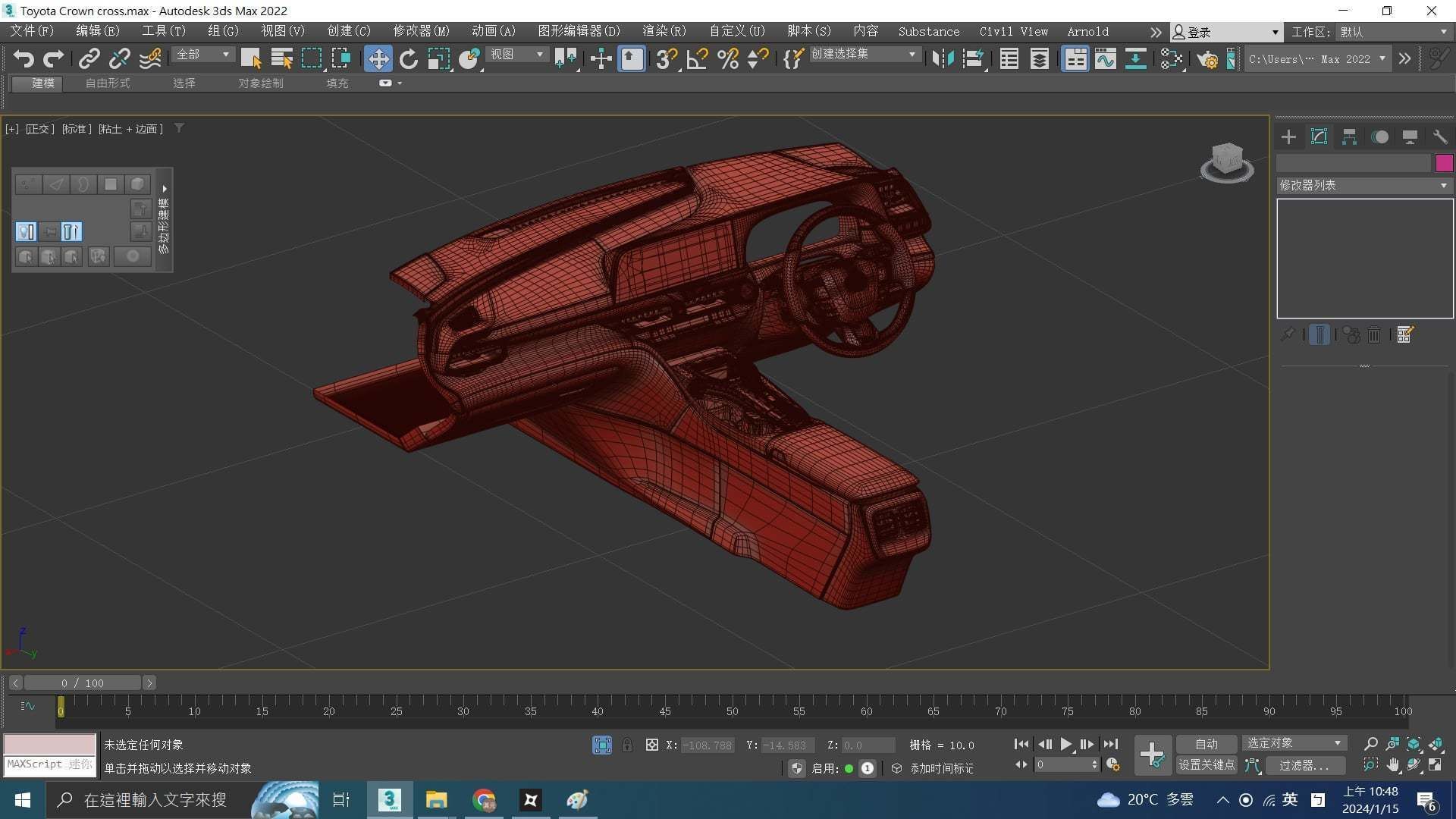Click the Schematic View icon

[x=1135, y=59]
